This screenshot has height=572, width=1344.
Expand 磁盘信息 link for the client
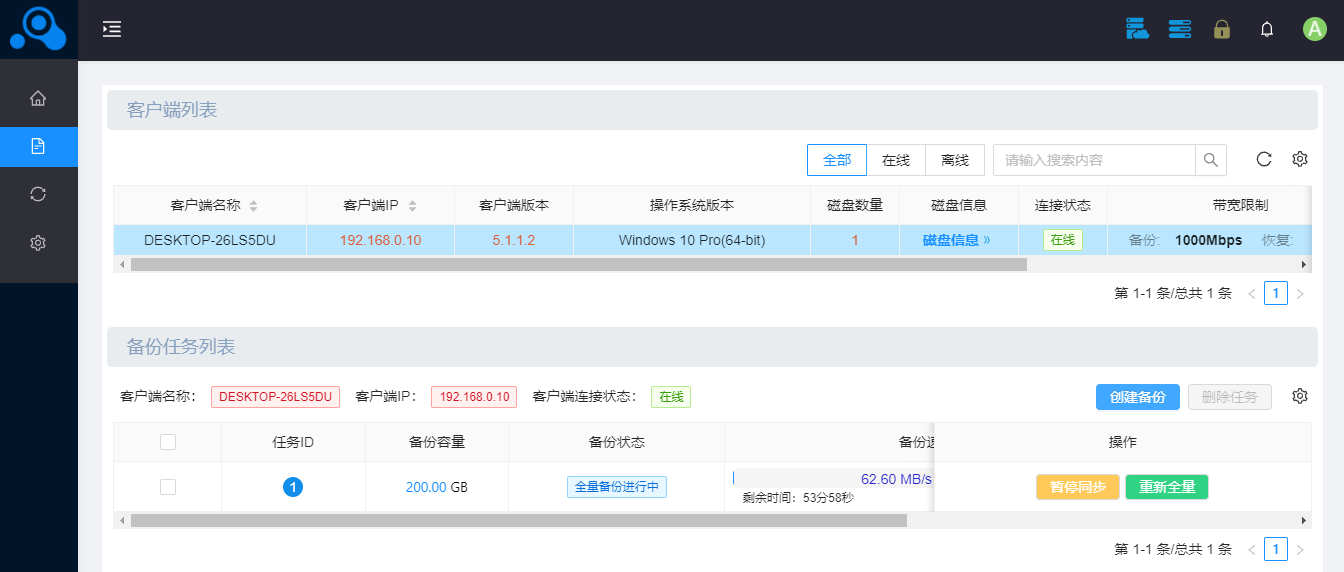(956, 240)
